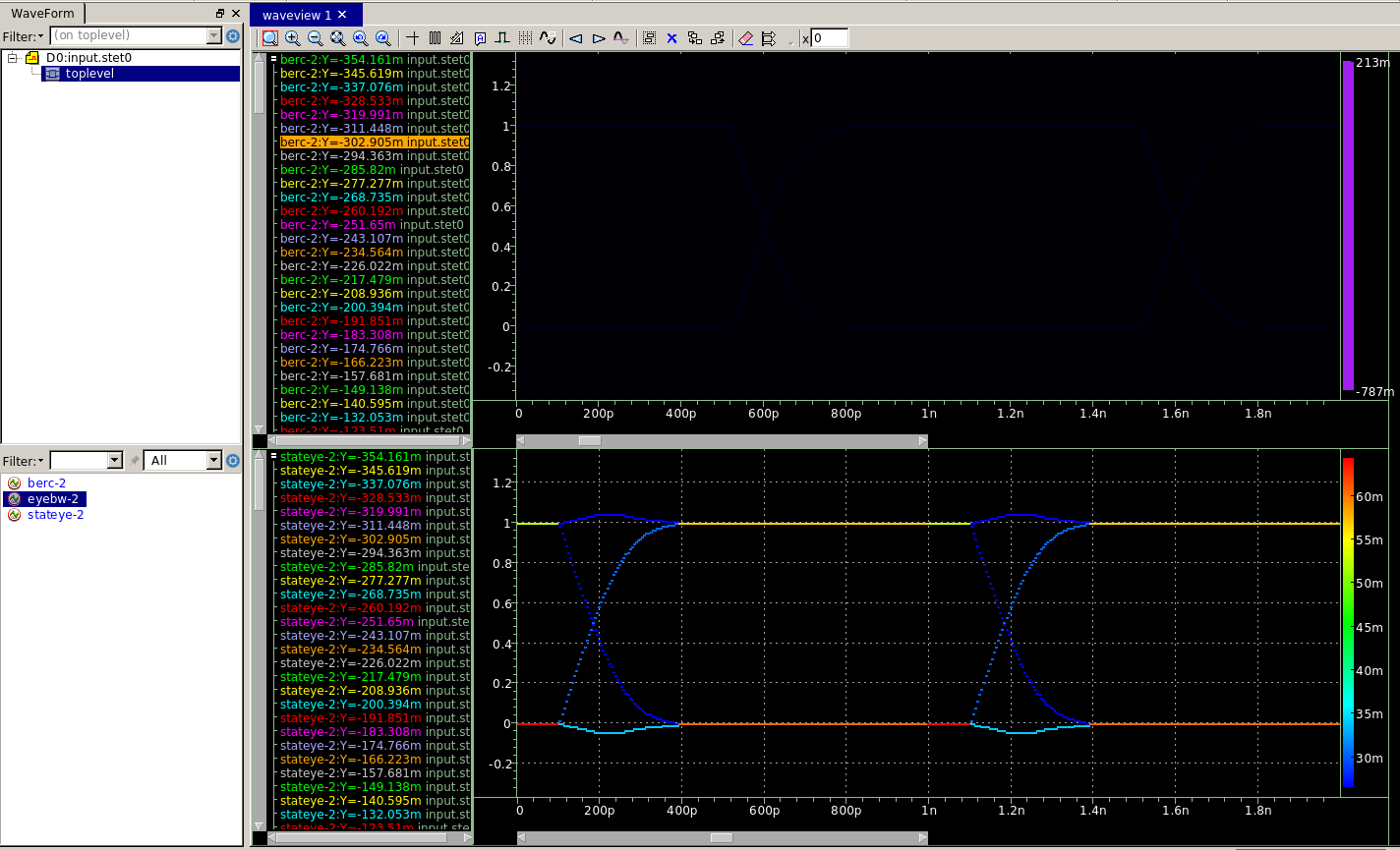
Task: Open the All signal-type dropdown
Action: [x=183, y=460]
